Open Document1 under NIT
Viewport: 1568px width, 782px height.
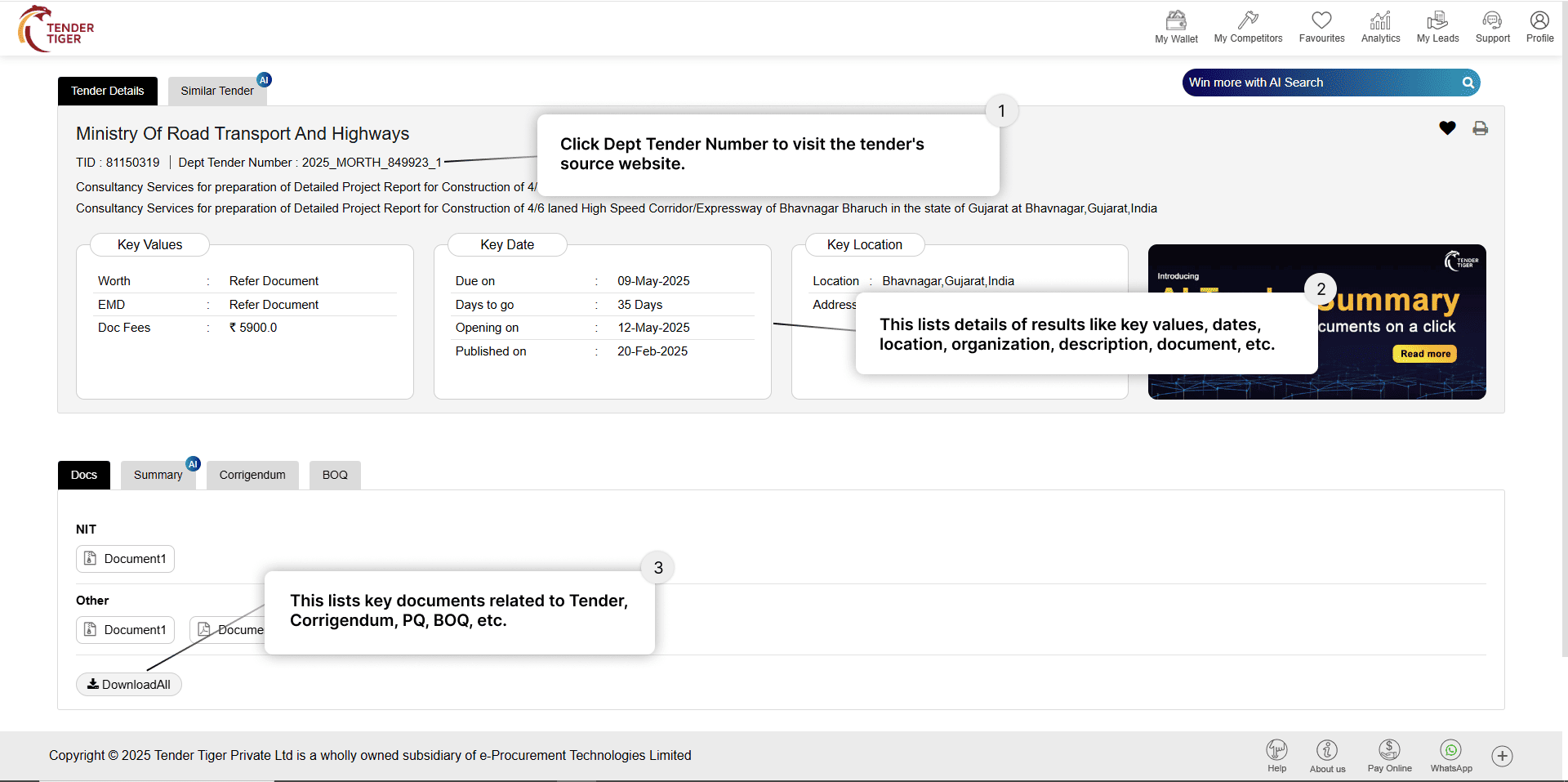point(126,559)
